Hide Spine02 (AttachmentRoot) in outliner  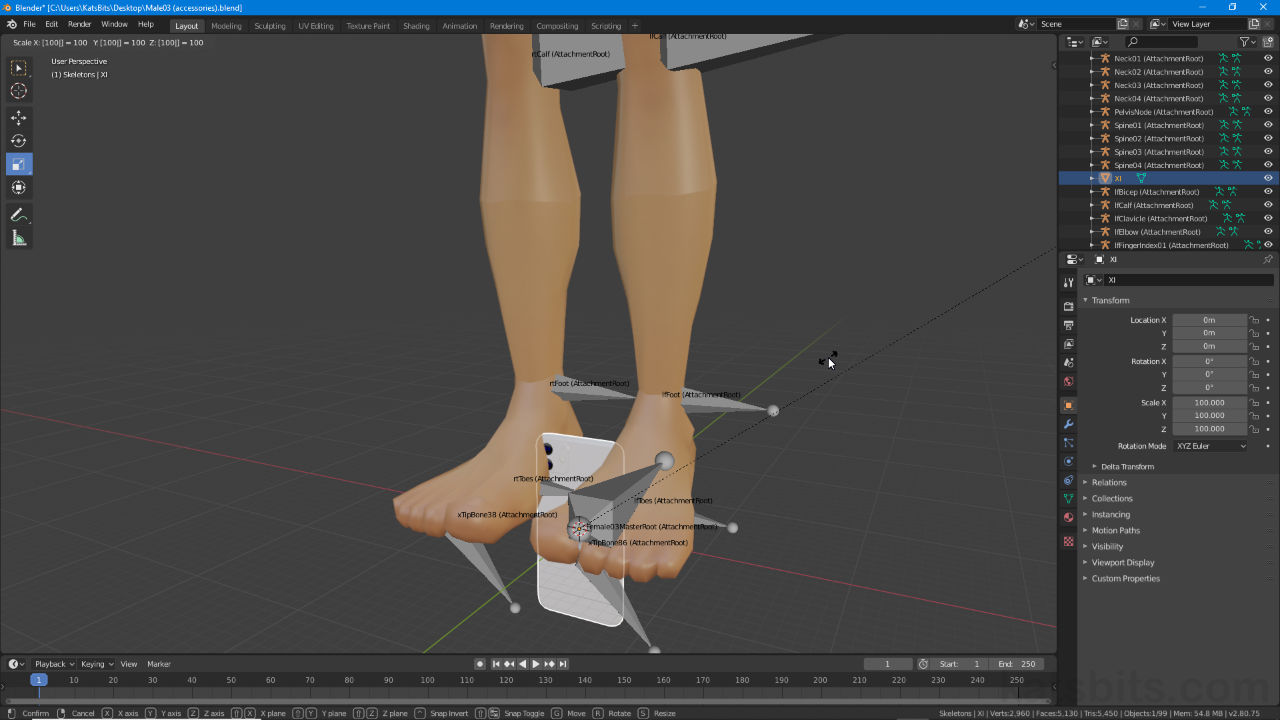pos(1268,138)
